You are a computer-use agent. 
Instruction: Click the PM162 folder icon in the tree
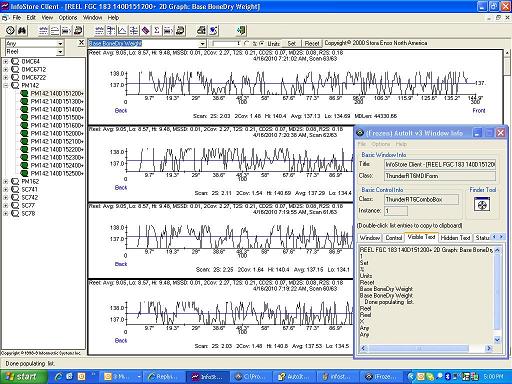coord(15,181)
